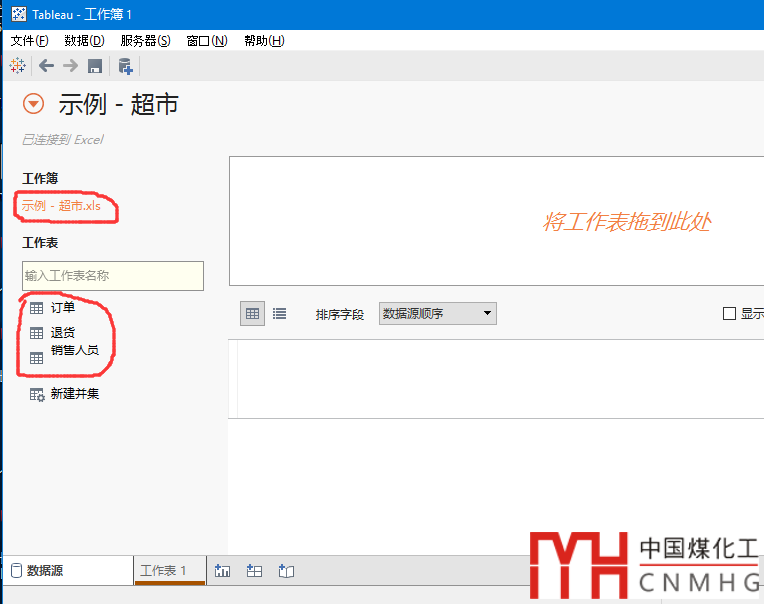This screenshot has width=764, height=604.
Task: Switch to data grid preview view
Action: coord(252,313)
